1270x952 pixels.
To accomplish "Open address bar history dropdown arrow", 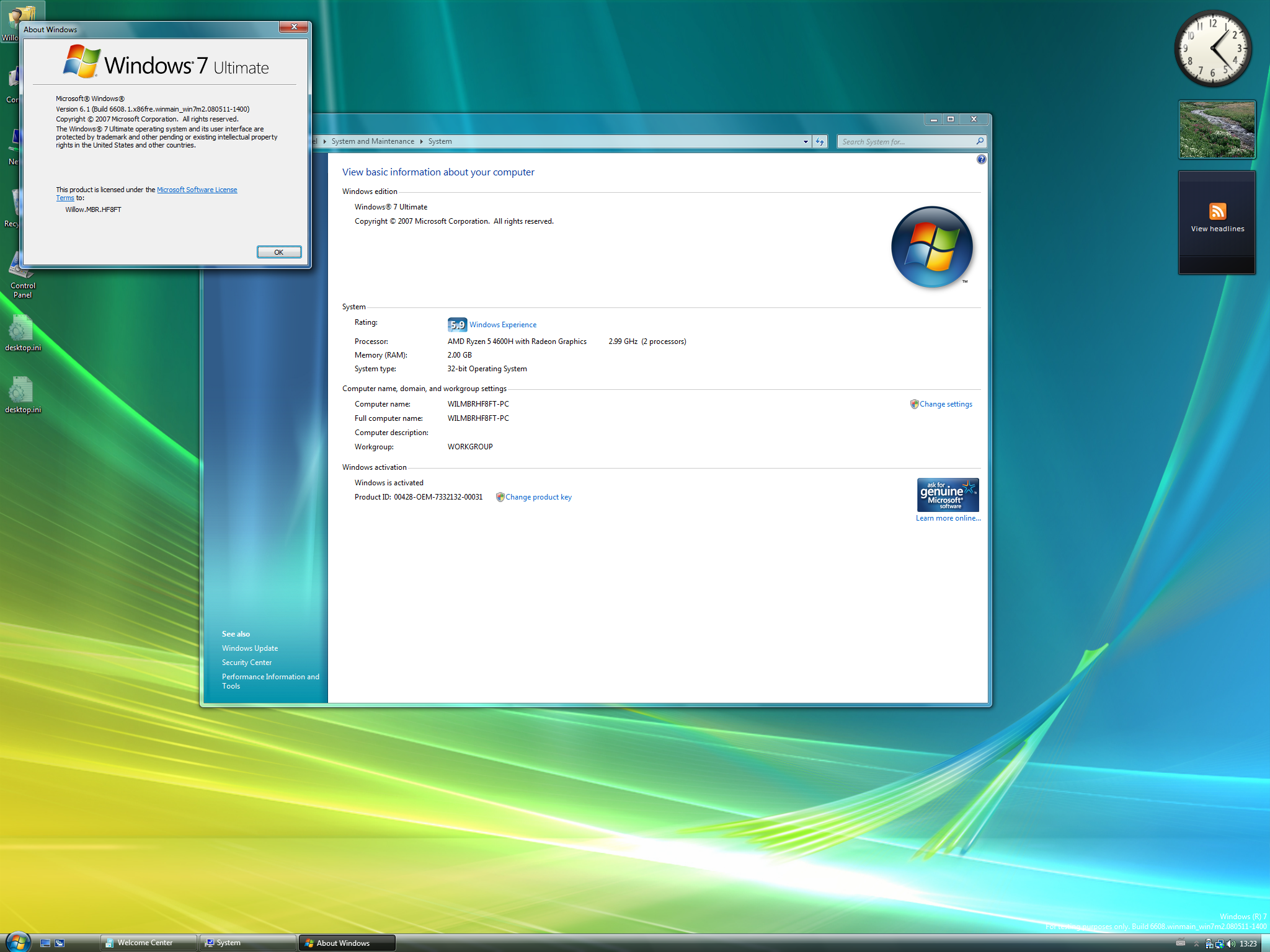I will pos(806,141).
